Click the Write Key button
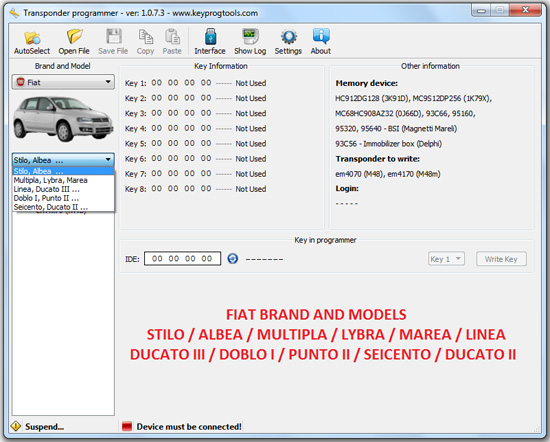 coord(501,259)
